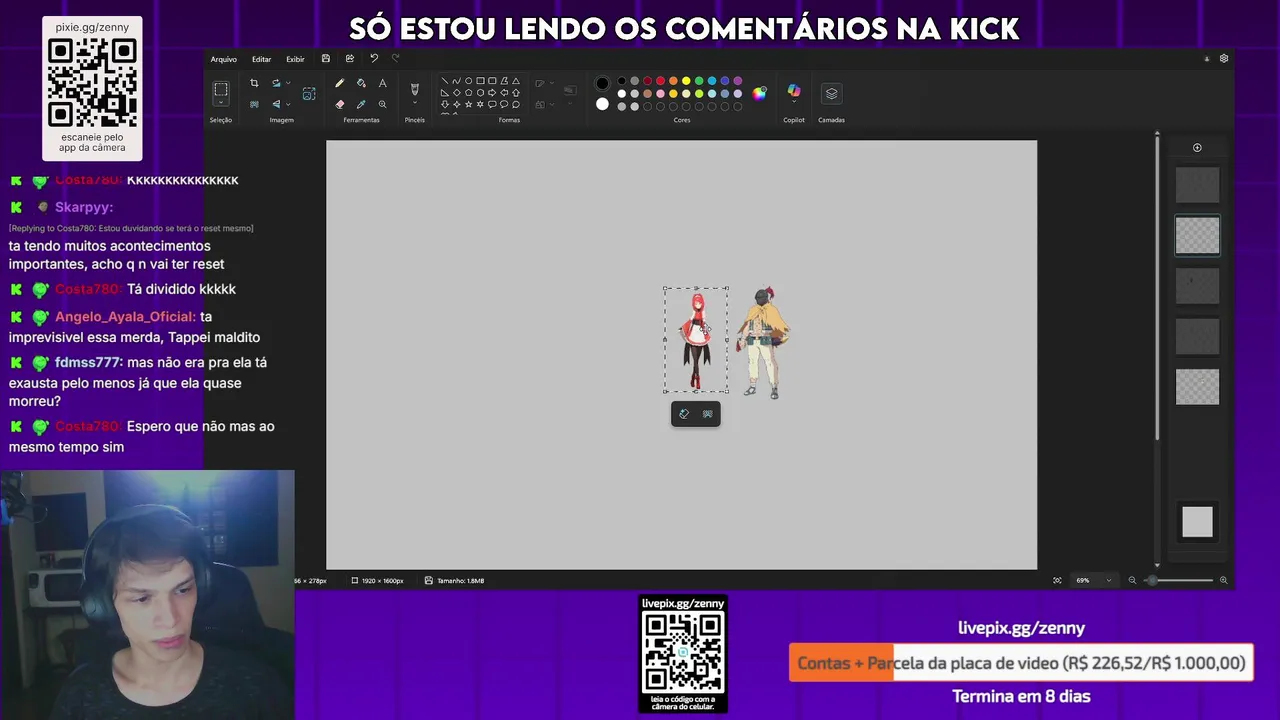
Task: Click the zoom out magnifier
Action: coord(1132,580)
